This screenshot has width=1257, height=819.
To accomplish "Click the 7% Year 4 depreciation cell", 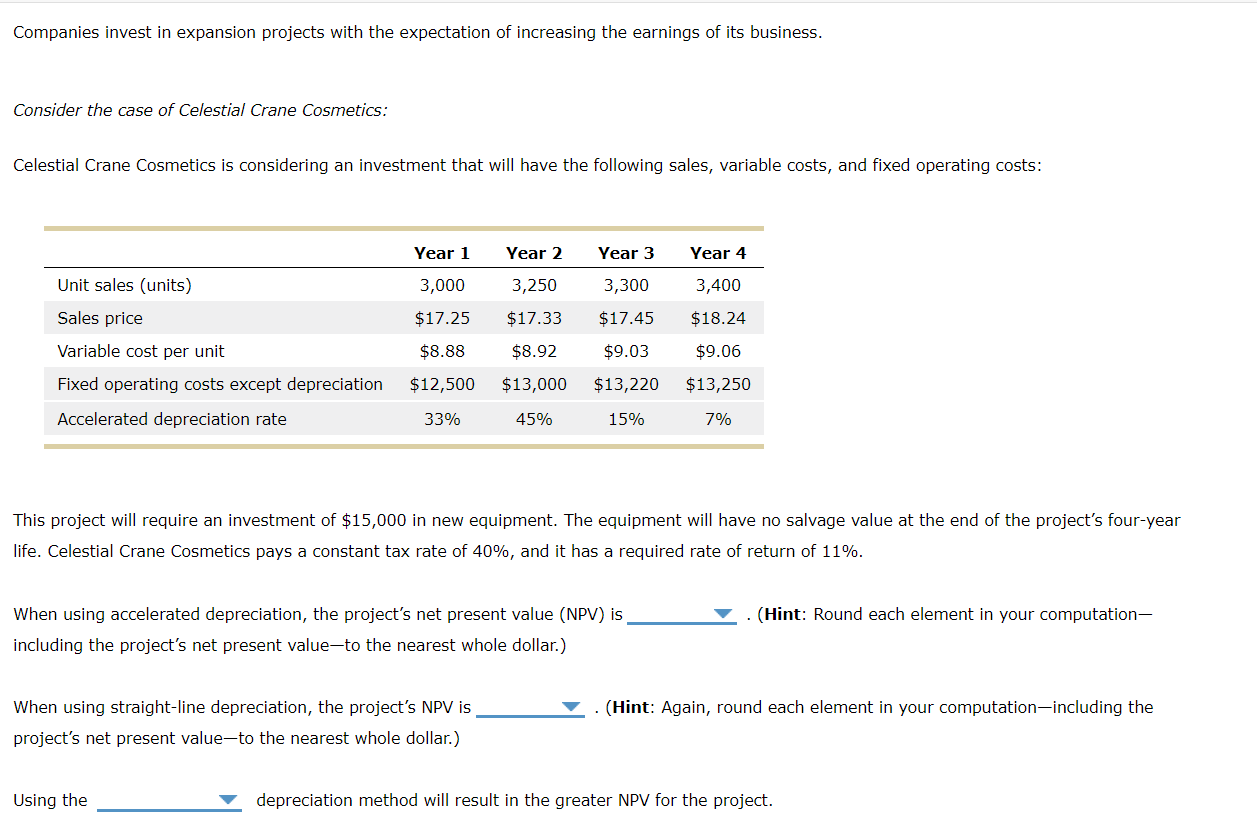I will (718, 419).
